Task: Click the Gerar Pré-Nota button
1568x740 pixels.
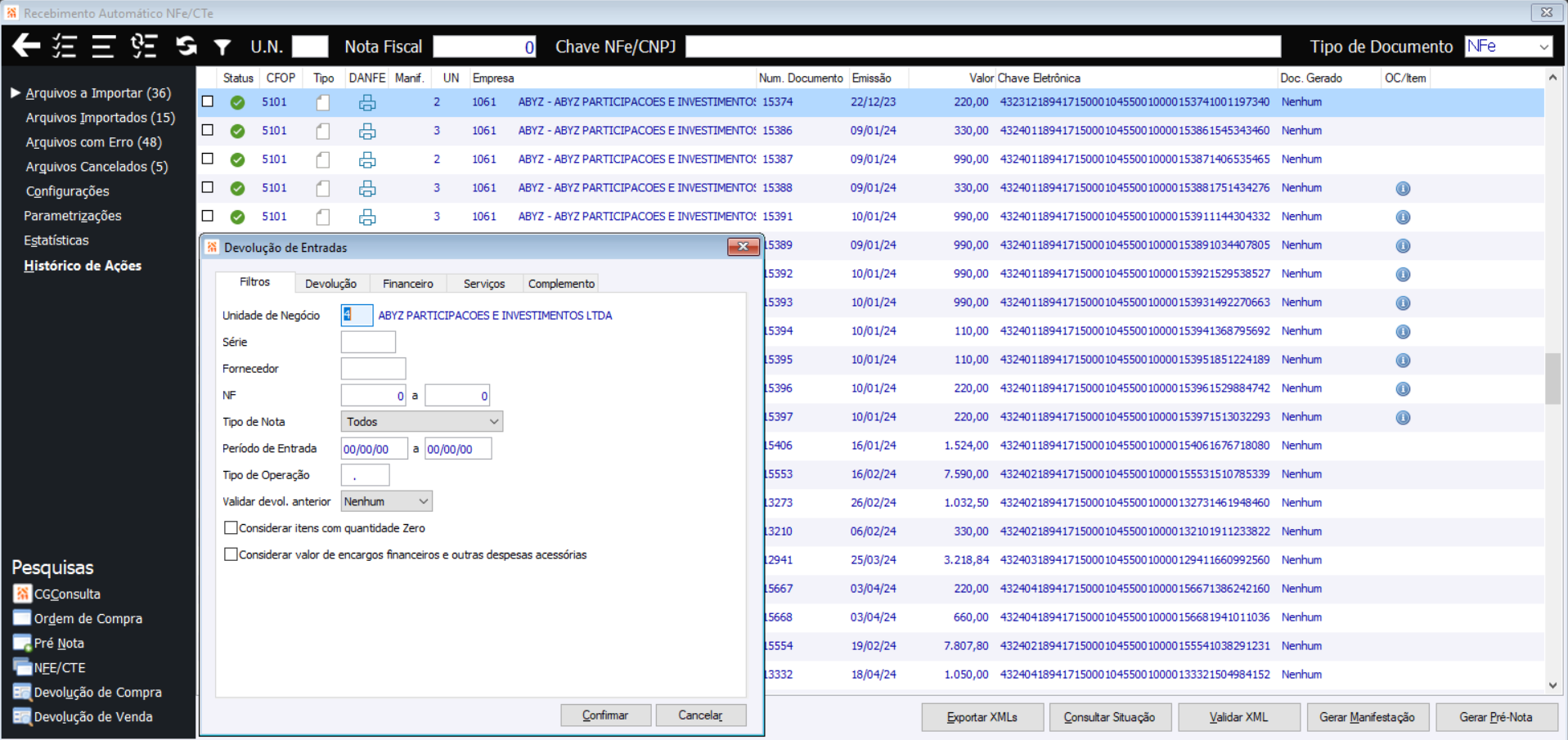Action: tap(1496, 717)
